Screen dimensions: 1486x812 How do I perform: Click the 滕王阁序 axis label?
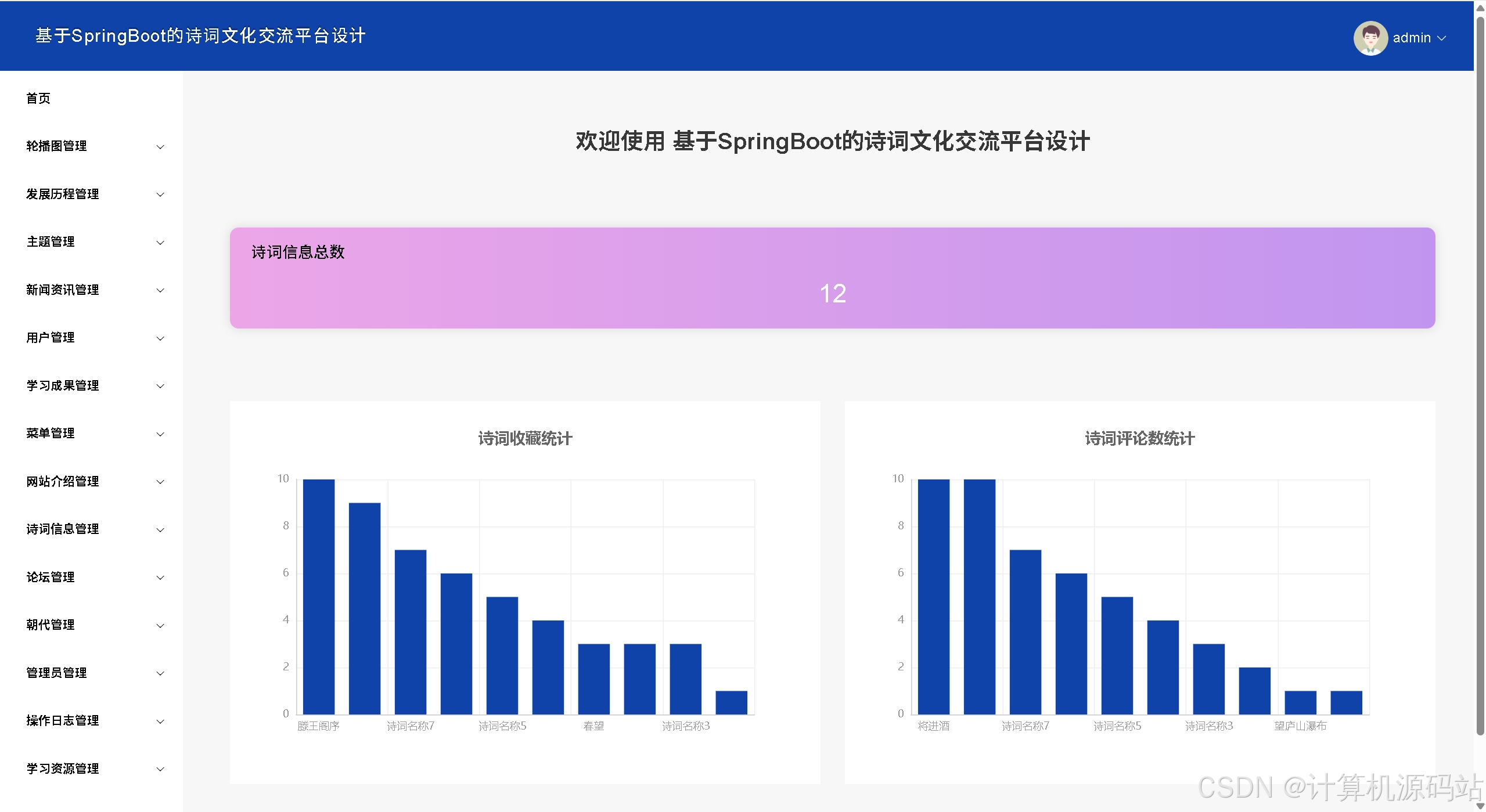318,726
